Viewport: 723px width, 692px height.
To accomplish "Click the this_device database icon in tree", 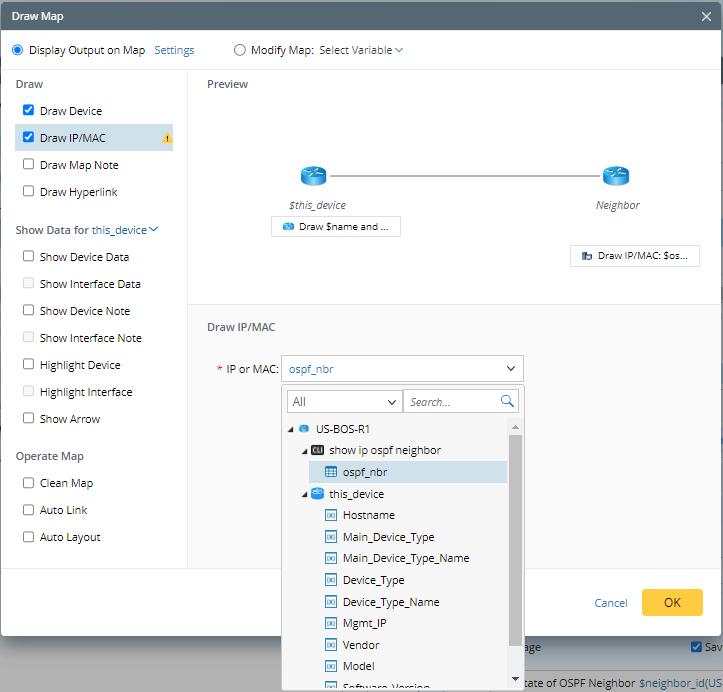I will (x=317, y=494).
